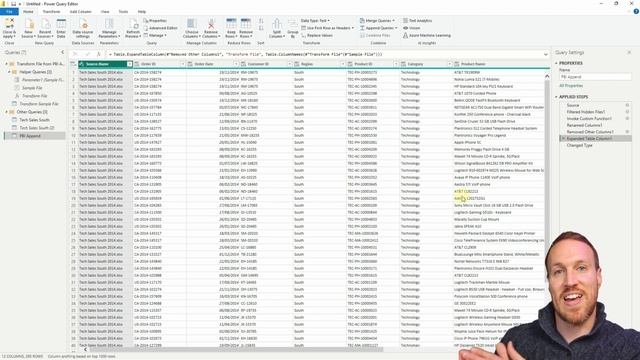Collapse the APPLIED STEPS section
The width and height of the screenshot is (640, 360).
tap(556, 97)
